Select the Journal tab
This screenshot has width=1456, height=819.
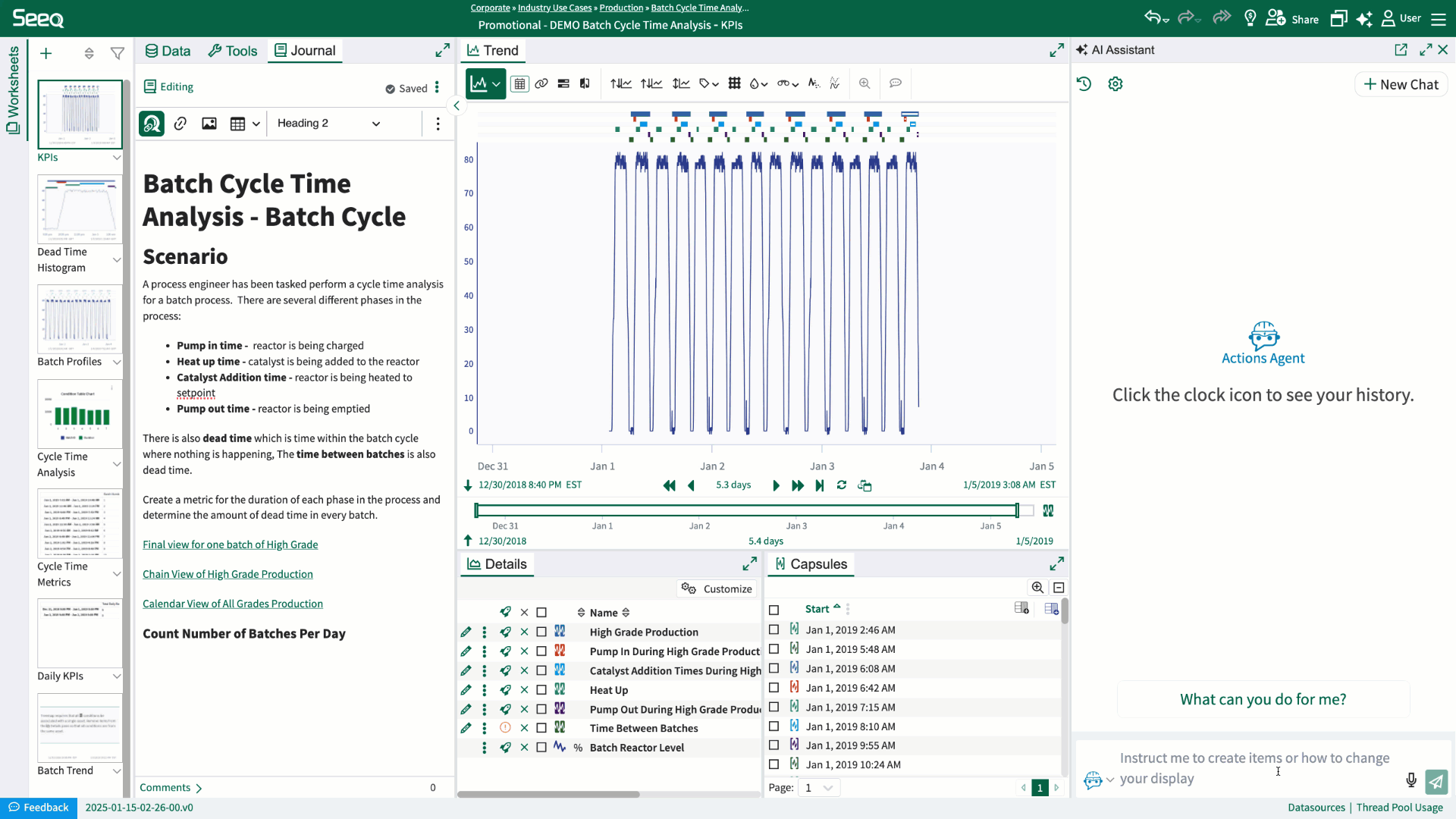tap(305, 51)
